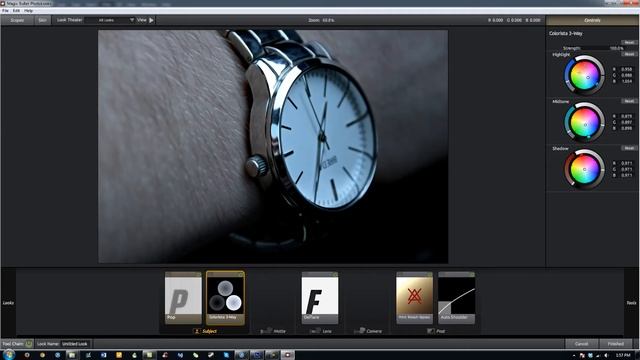Click the taskbar clock
The image size is (640, 360).
click(x=623, y=356)
